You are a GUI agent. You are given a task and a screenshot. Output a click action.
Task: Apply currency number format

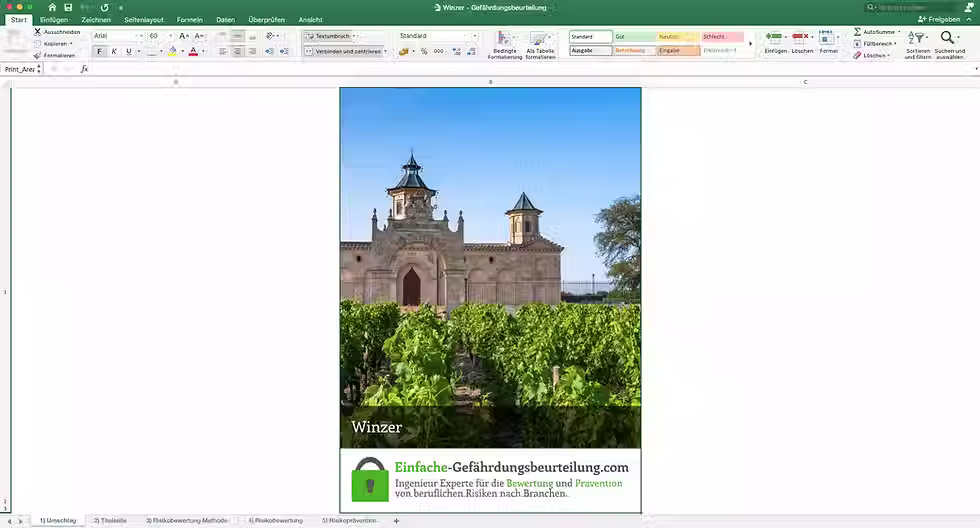tap(404, 51)
